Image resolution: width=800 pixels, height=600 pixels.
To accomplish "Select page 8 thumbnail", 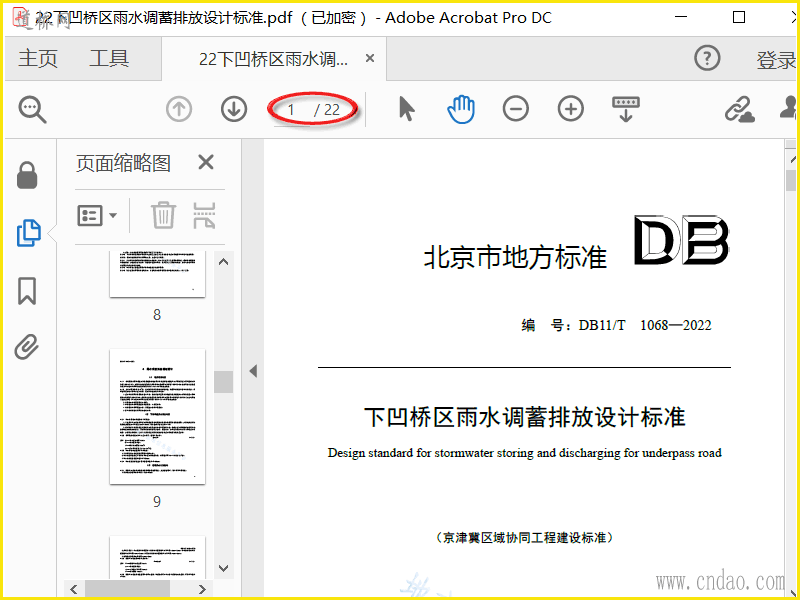I will coord(157,274).
